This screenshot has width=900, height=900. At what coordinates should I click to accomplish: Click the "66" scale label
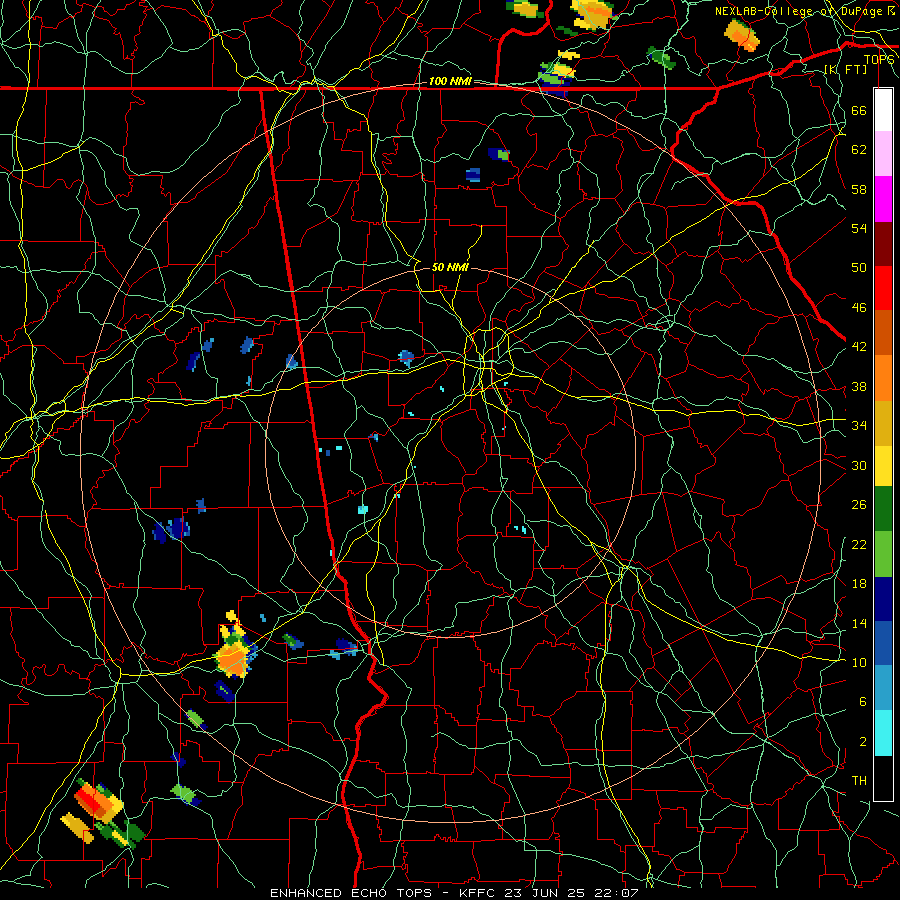coord(859,110)
